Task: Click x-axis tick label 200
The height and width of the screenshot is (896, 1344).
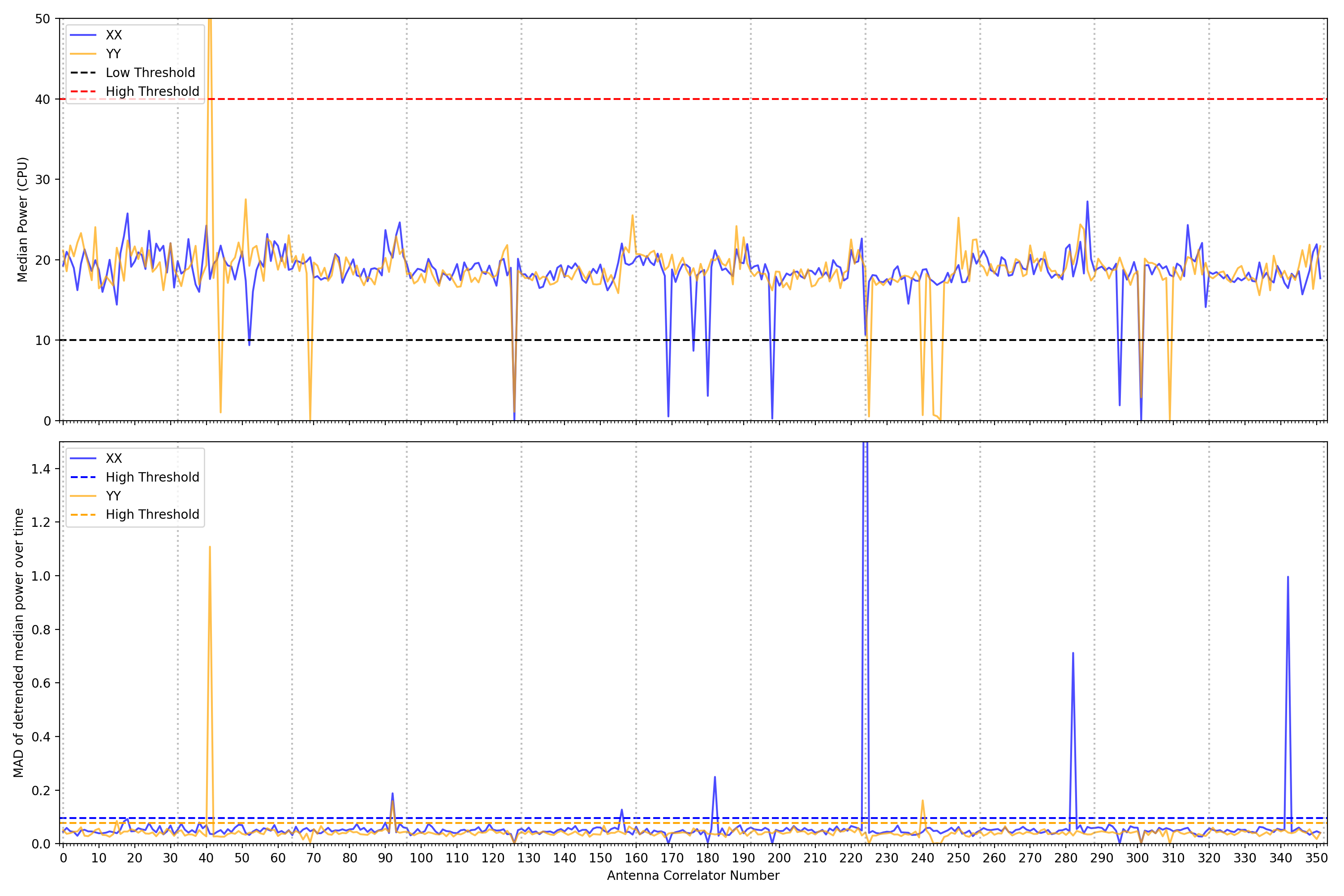Action: 779,858
